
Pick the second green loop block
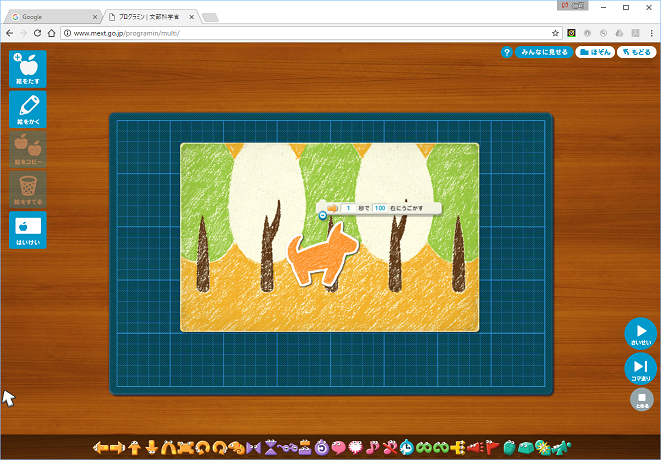(x=441, y=447)
